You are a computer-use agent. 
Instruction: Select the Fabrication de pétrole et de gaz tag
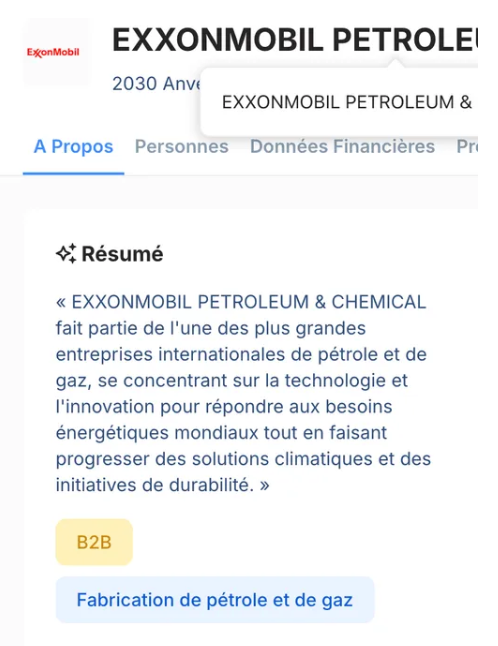215,600
